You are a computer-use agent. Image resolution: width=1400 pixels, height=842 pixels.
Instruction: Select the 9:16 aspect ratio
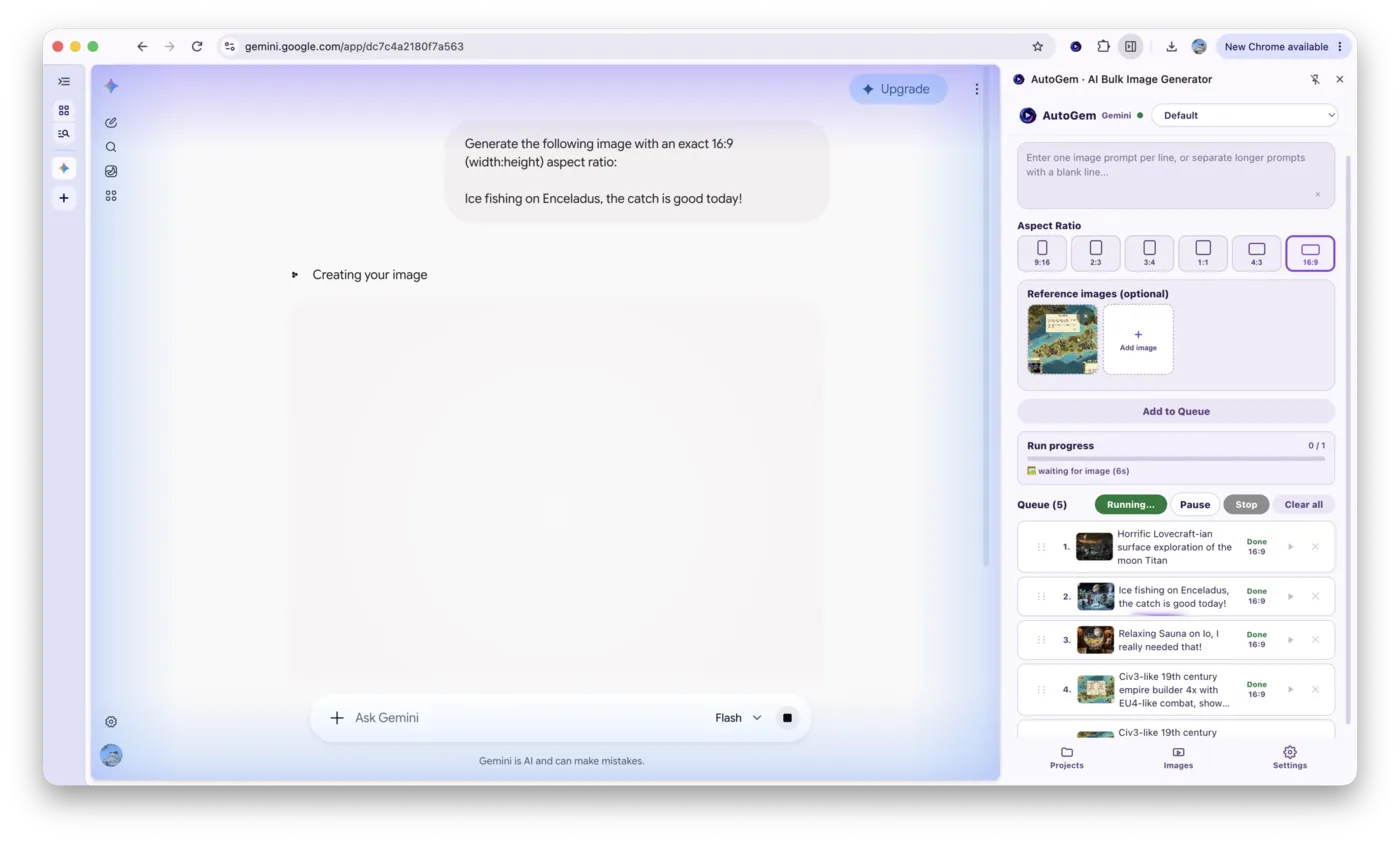pyautogui.click(x=1042, y=253)
